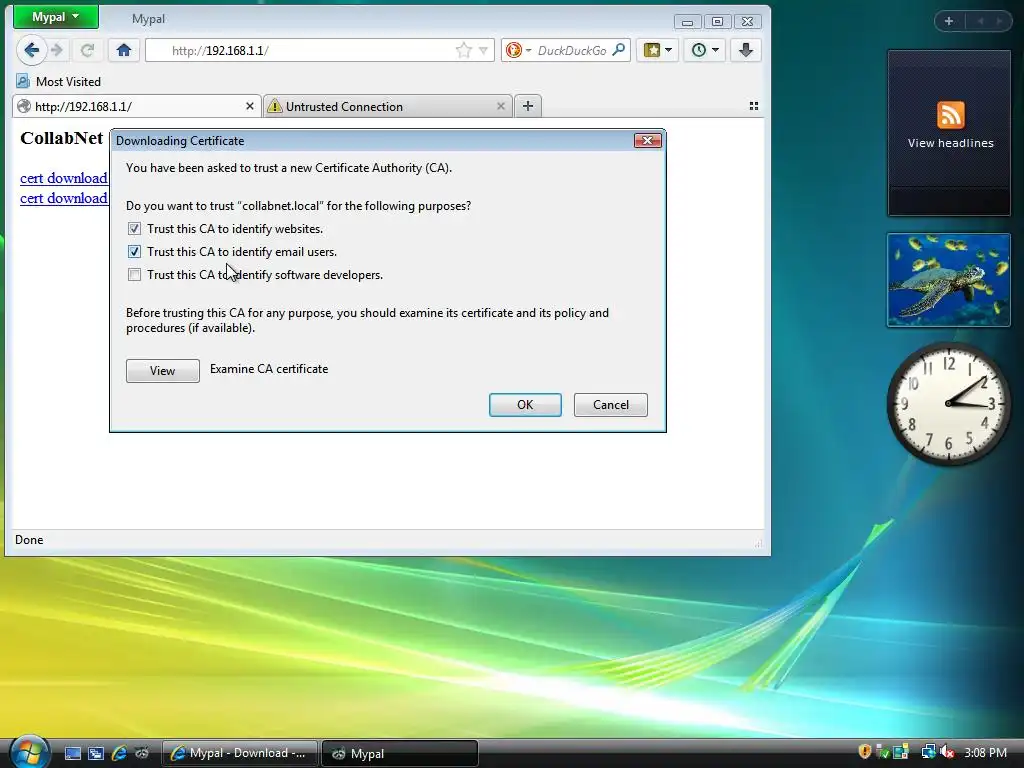This screenshot has height=768, width=1024.
Task: Click the Forward navigation arrow
Action: point(58,50)
